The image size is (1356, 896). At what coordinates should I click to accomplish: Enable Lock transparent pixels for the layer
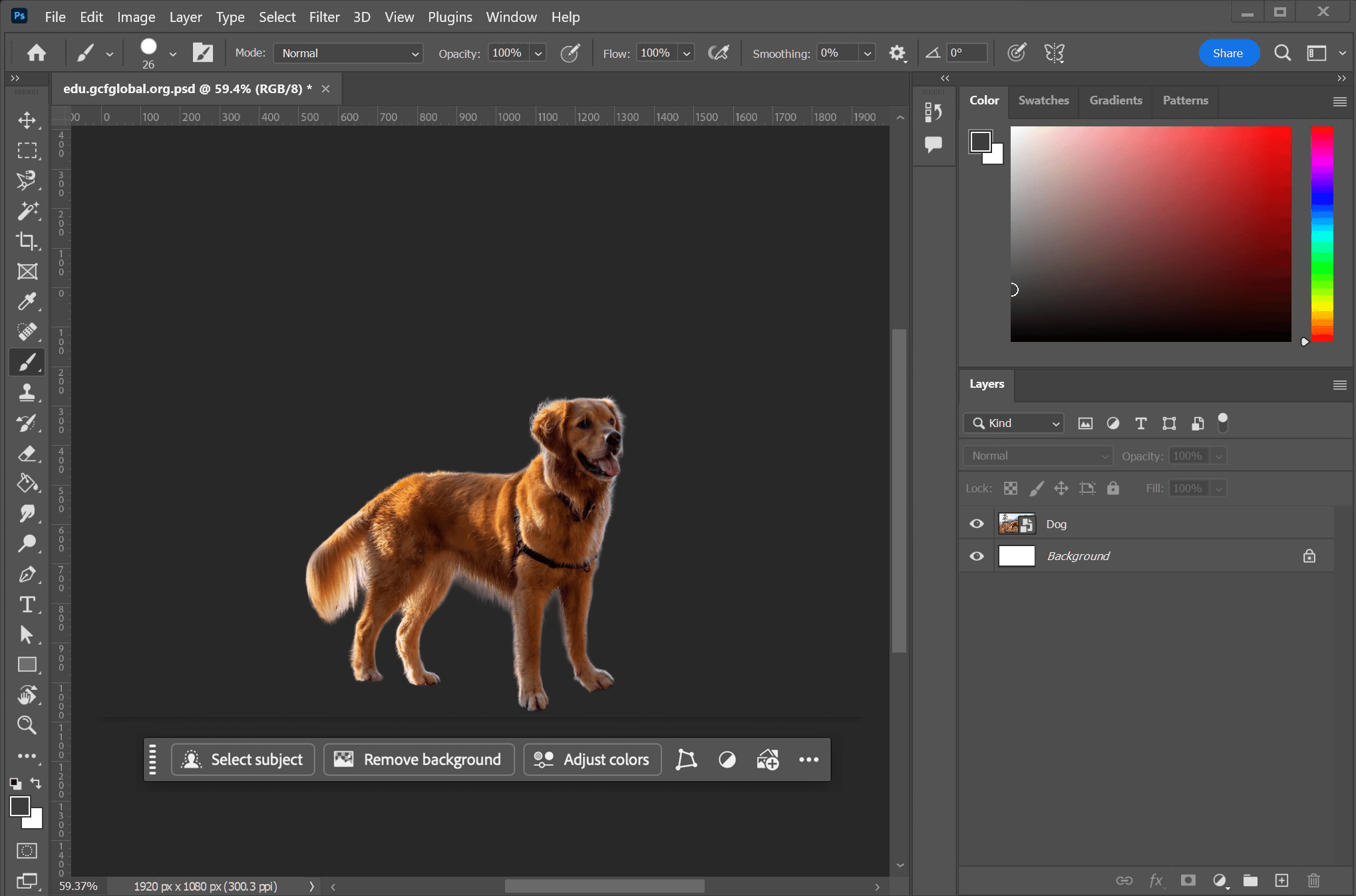(x=1010, y=488)
